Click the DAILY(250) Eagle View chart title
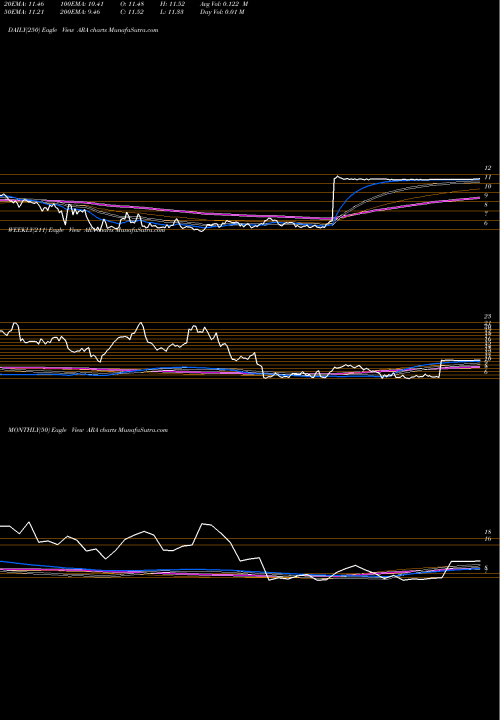 [83, 30]
